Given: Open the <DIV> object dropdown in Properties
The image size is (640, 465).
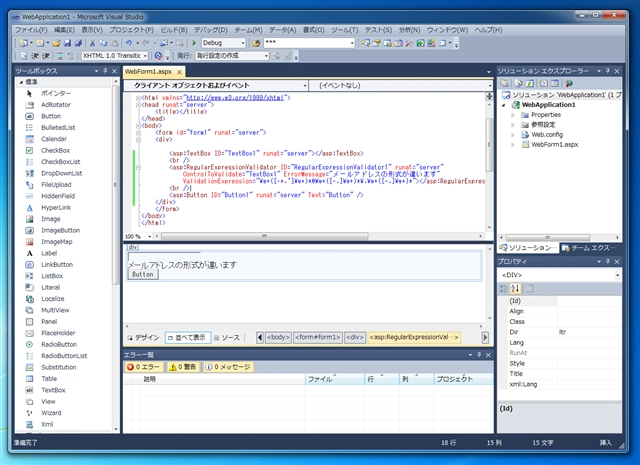Looking at the screenshot, I should tap(617, 275).
